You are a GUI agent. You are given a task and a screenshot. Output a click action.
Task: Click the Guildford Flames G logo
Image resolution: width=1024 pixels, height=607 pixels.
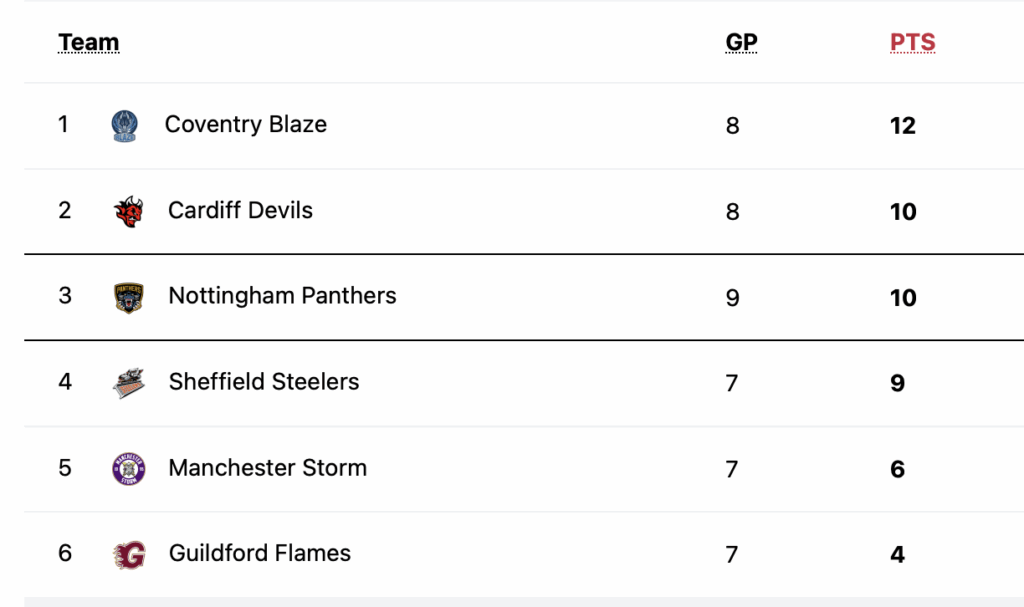(129, 554)
